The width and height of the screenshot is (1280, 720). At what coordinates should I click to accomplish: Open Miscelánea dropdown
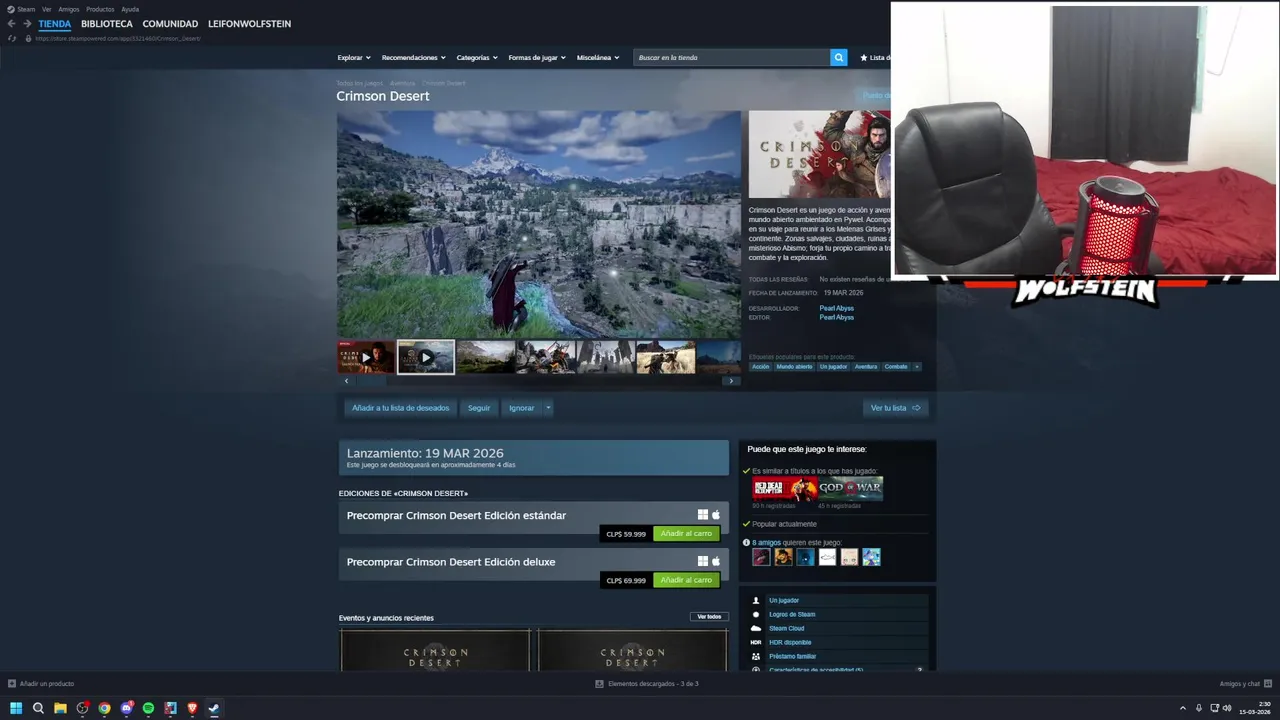pos(598,58)
